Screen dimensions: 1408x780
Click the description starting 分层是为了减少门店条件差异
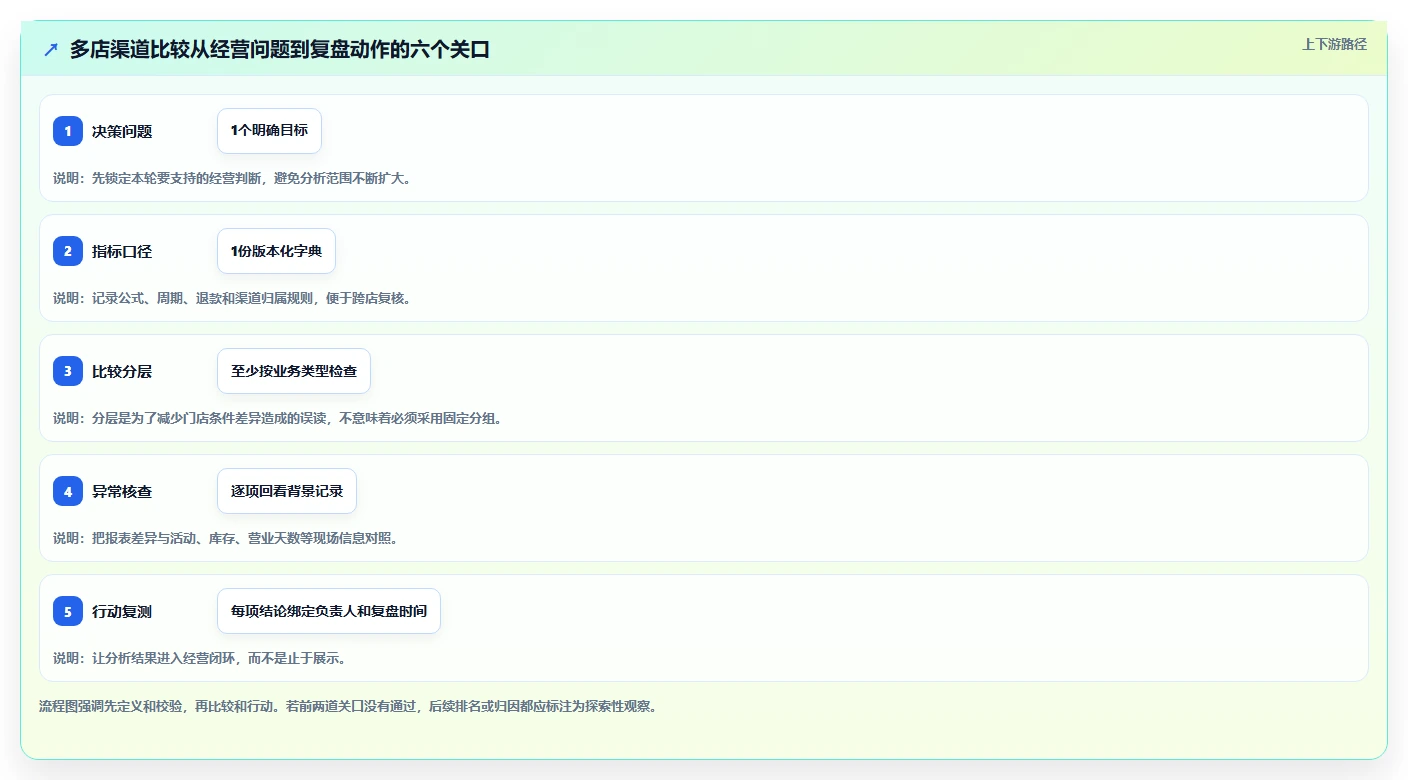277,418
